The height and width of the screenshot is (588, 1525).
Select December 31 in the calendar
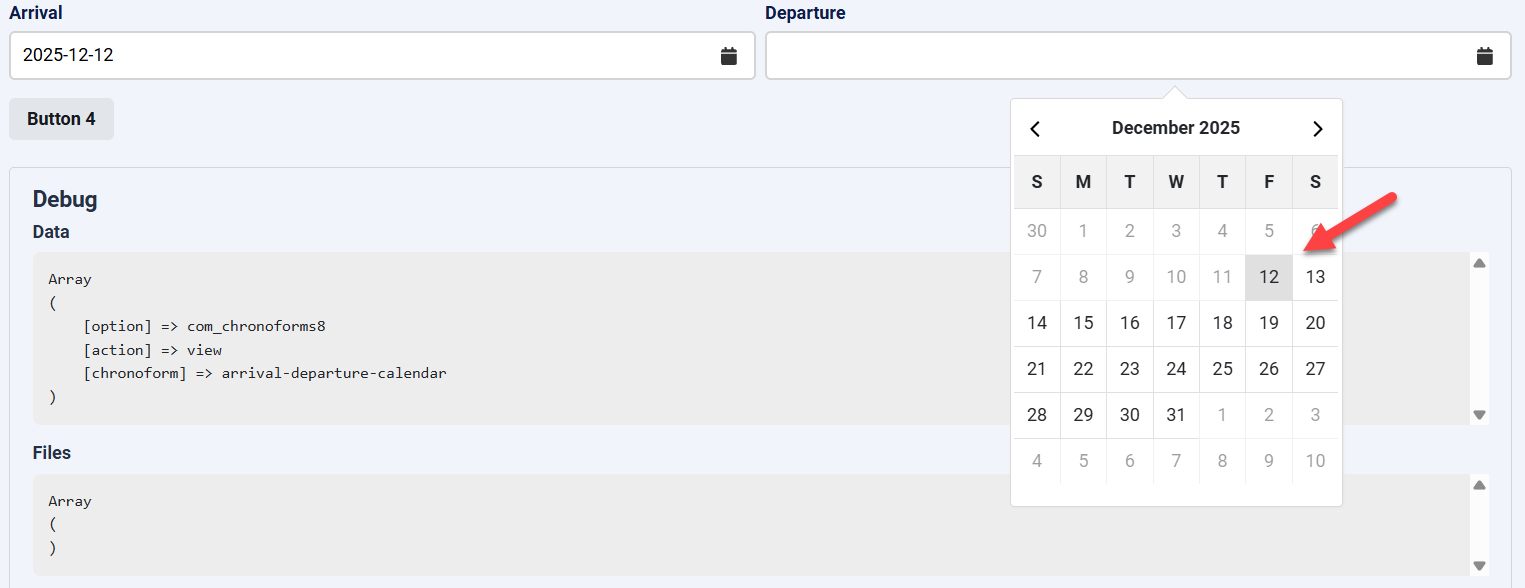click(1176, 415)
